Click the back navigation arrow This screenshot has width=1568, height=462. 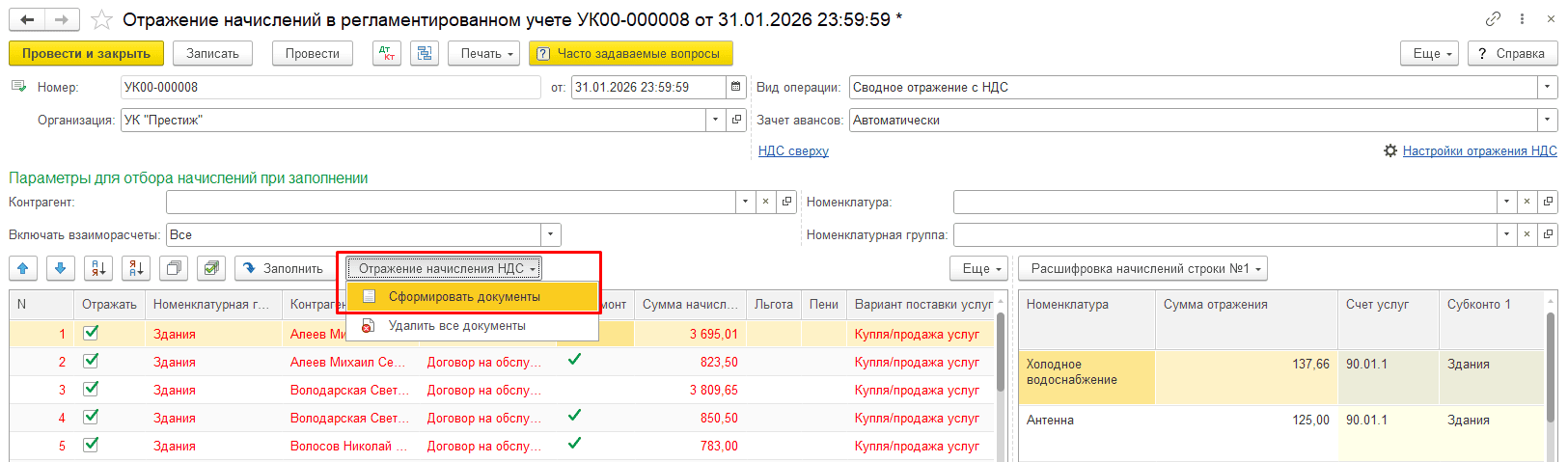[x=27, y=19]
